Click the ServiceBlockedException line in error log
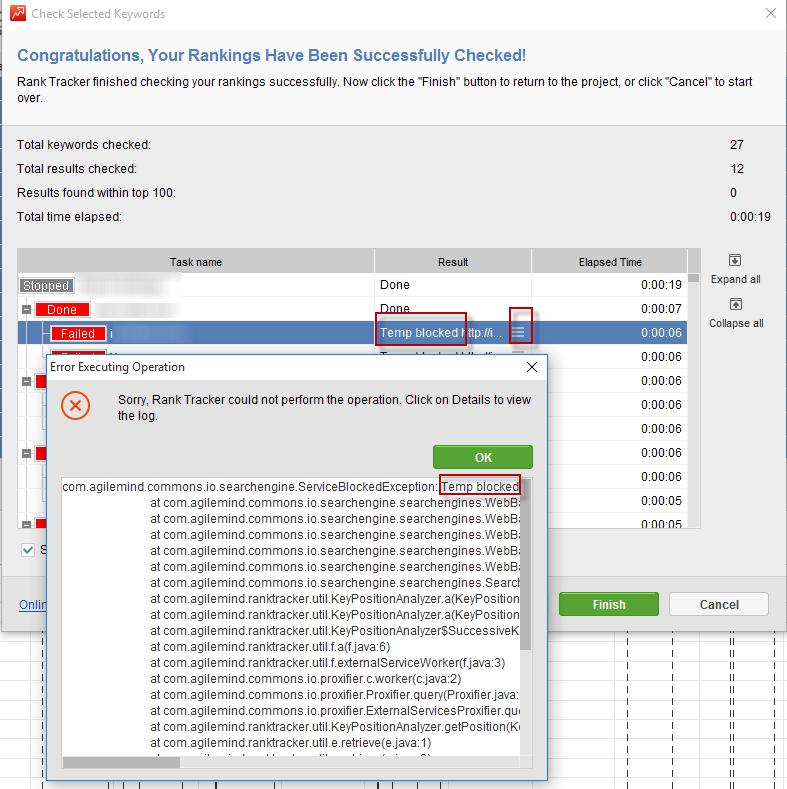This screenshot has height=789, width=787. (x=290, y=487)
